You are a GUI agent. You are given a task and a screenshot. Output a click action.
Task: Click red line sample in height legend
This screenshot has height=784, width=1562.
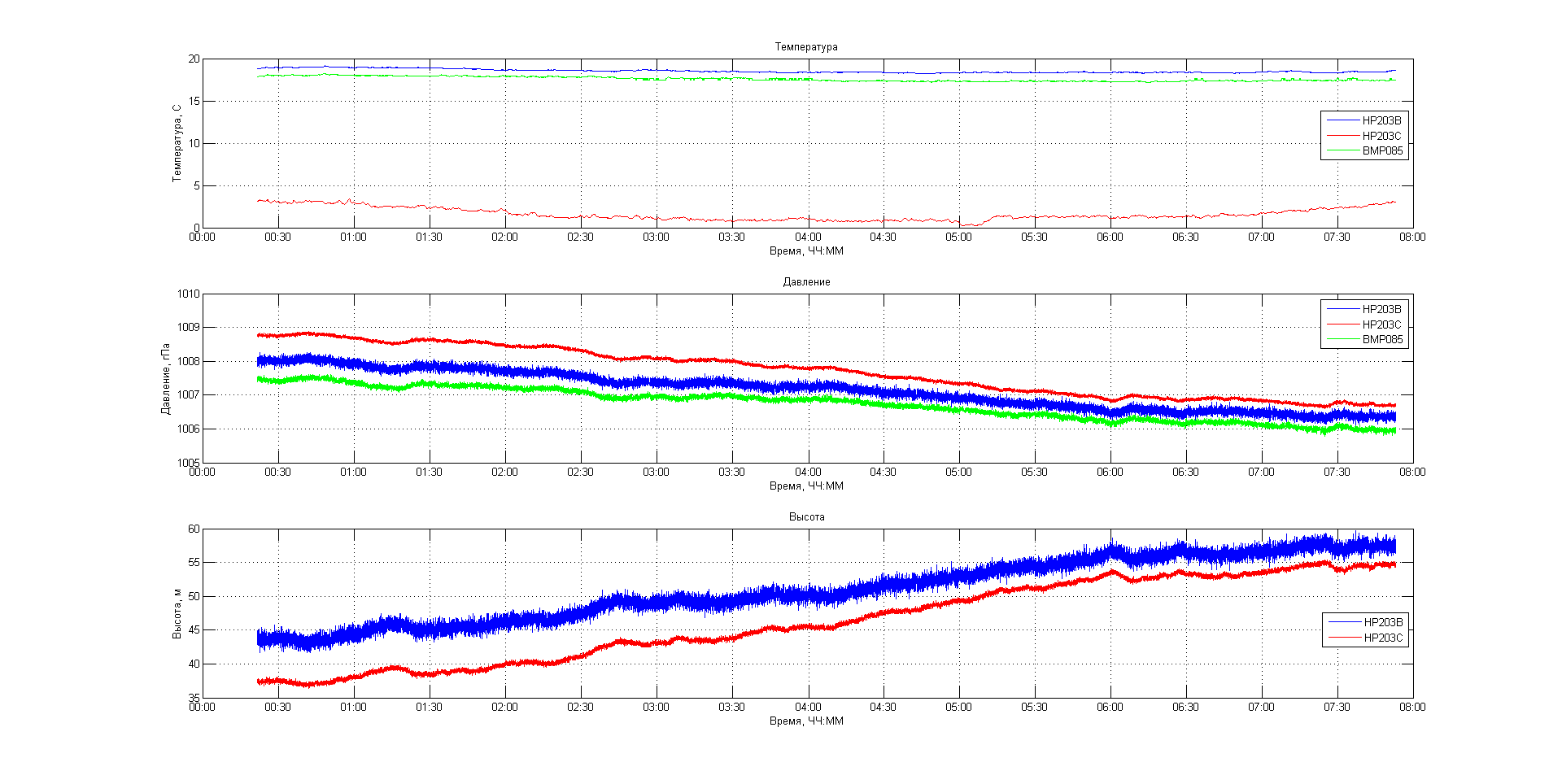click(x=1345, y=638)
